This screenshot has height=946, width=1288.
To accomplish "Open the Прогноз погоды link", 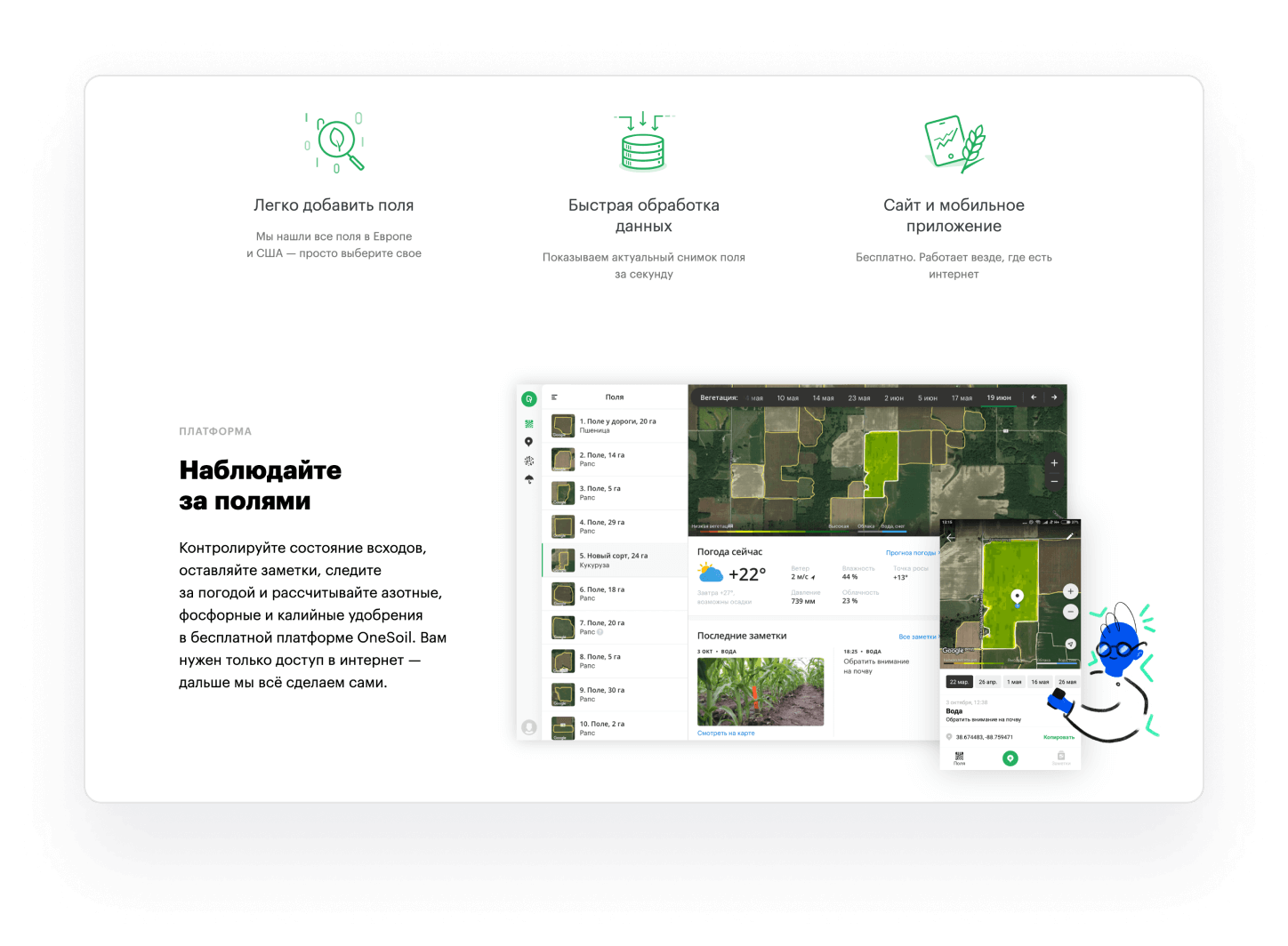I will coord(910,553).
